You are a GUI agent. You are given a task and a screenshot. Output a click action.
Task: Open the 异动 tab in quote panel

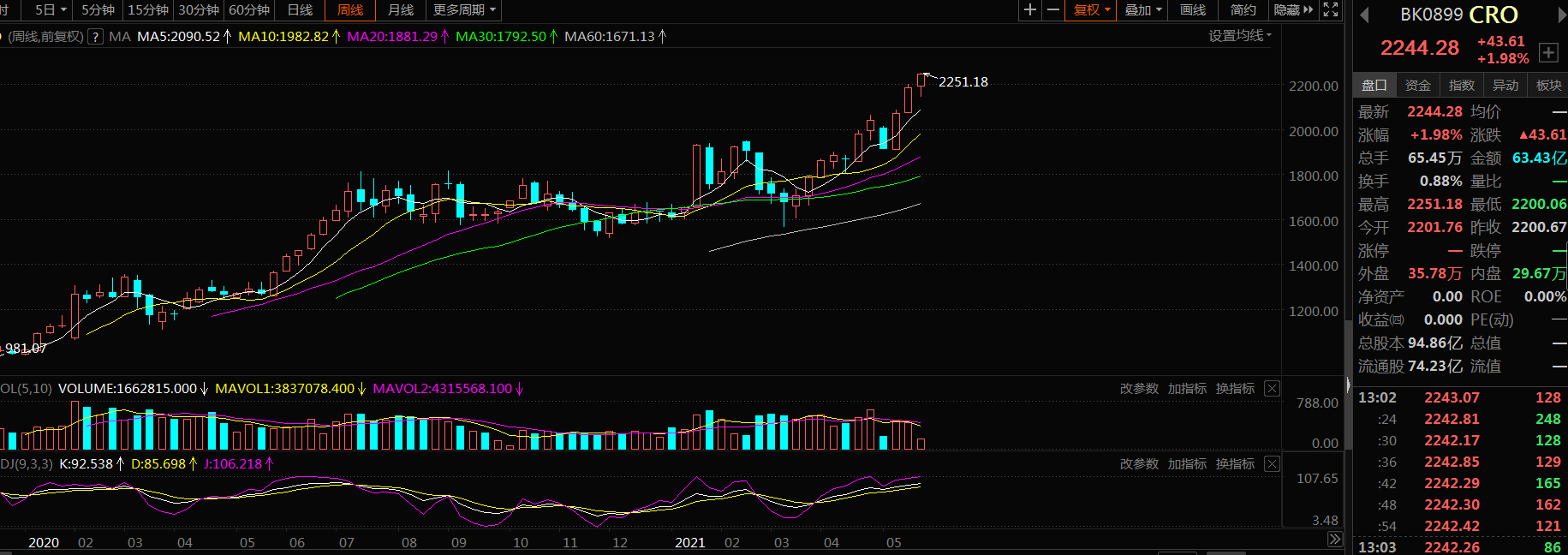tap(1505, 85)
